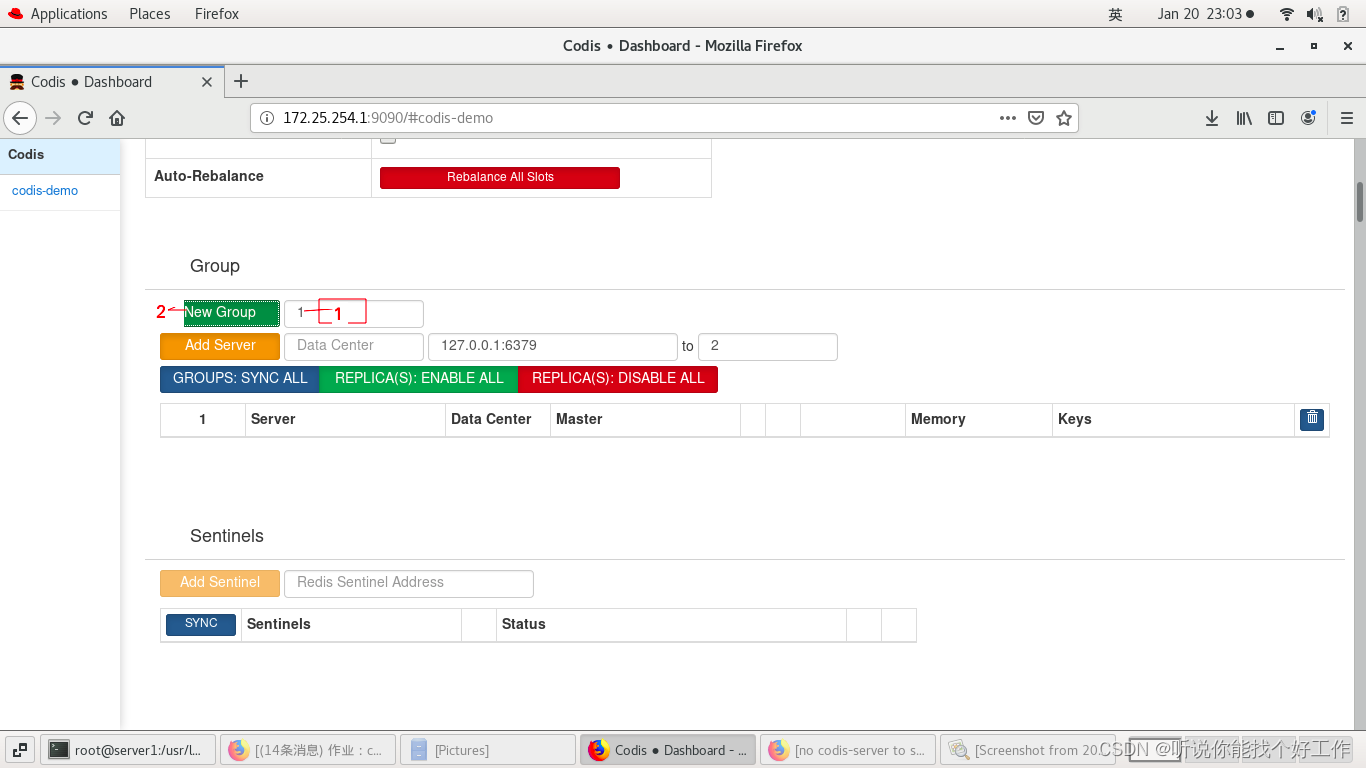This screenshot has width=1366, height=768.
Task: Open Firefox app menu in top bar
Action: 217,14
